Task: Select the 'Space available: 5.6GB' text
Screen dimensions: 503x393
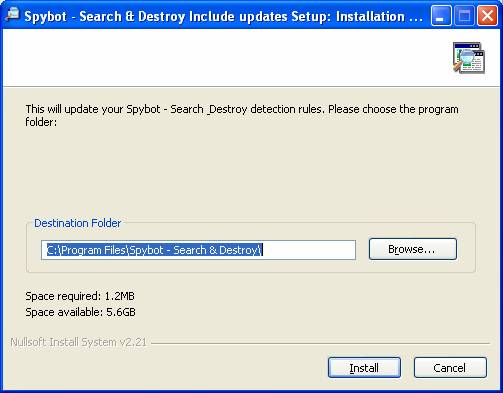Action: click(x=80, y=312)
